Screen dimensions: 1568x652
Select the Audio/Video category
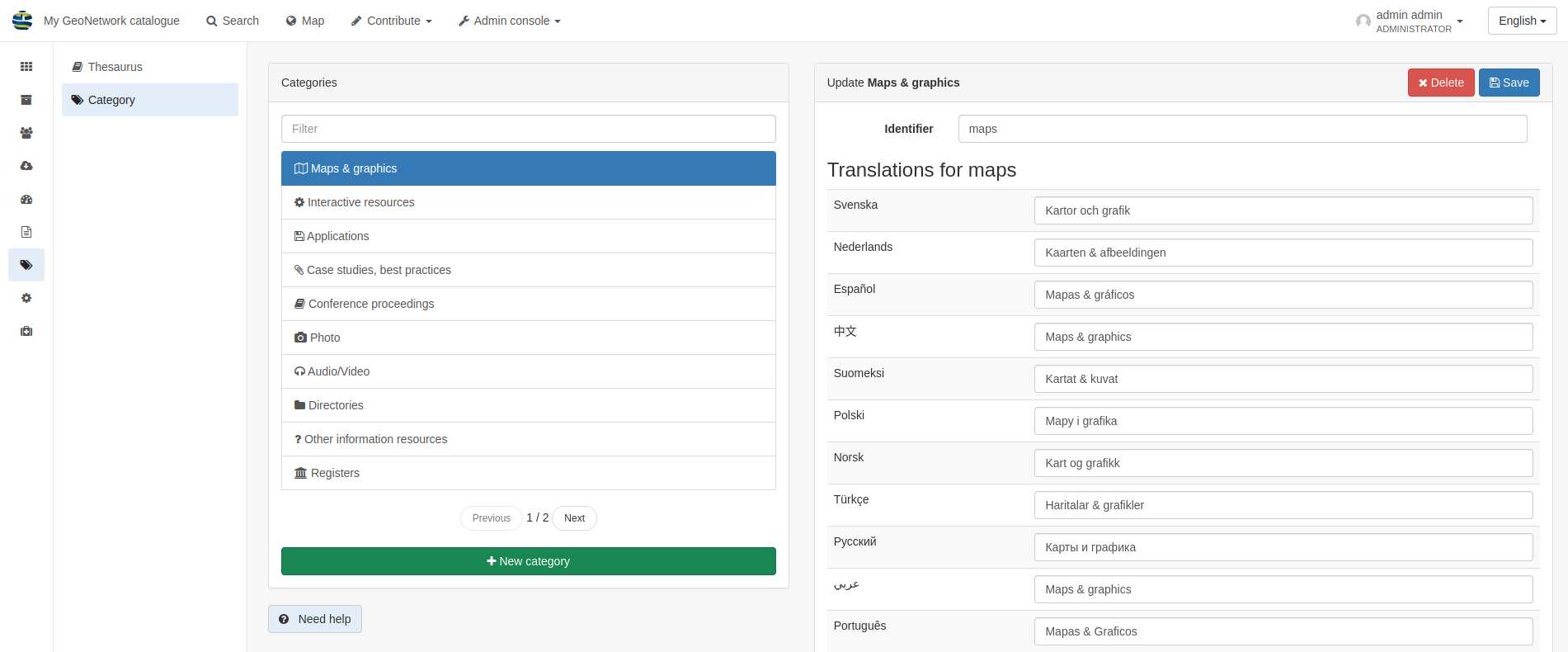[x=529, y=371]
